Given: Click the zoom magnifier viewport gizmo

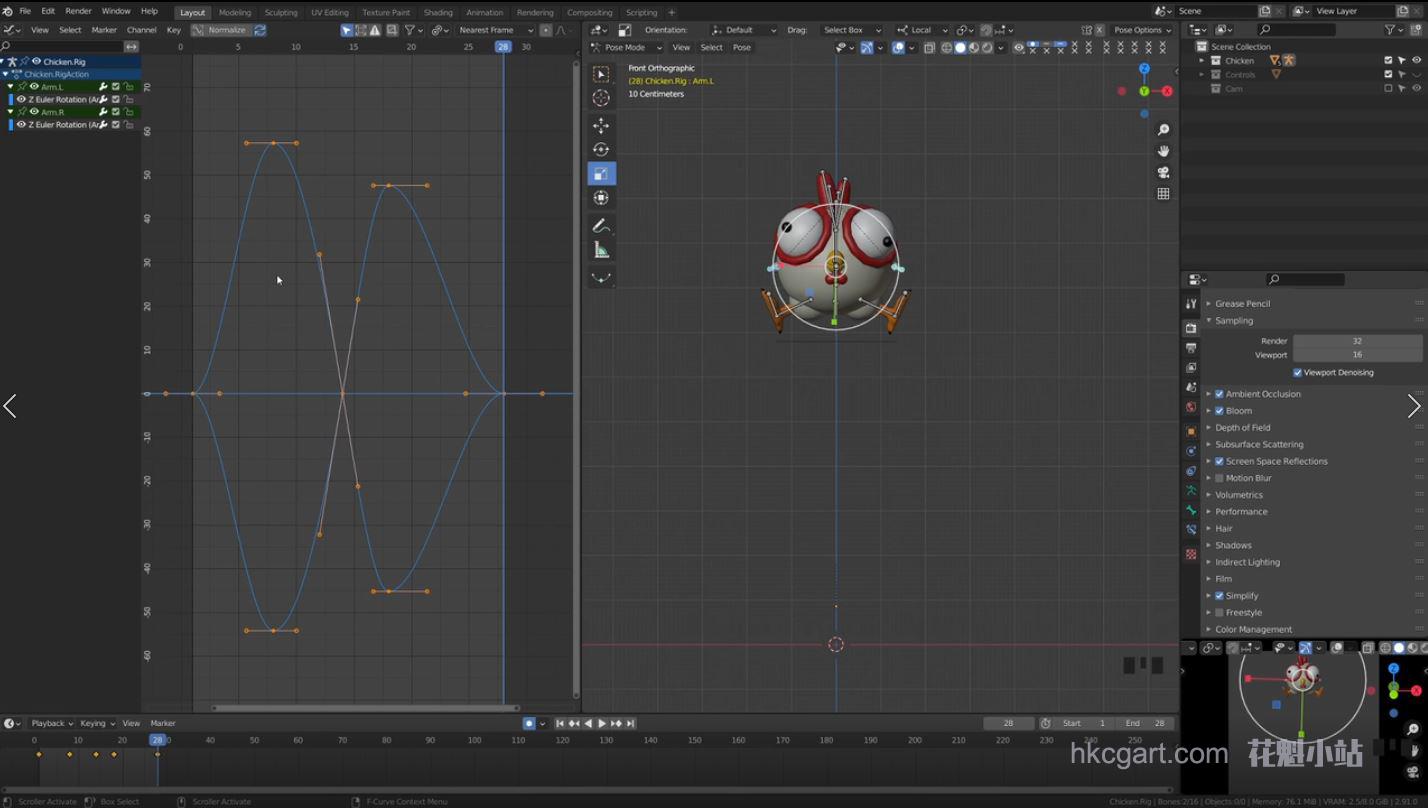Looking at the screenshot, I should tap(1163, 130).
